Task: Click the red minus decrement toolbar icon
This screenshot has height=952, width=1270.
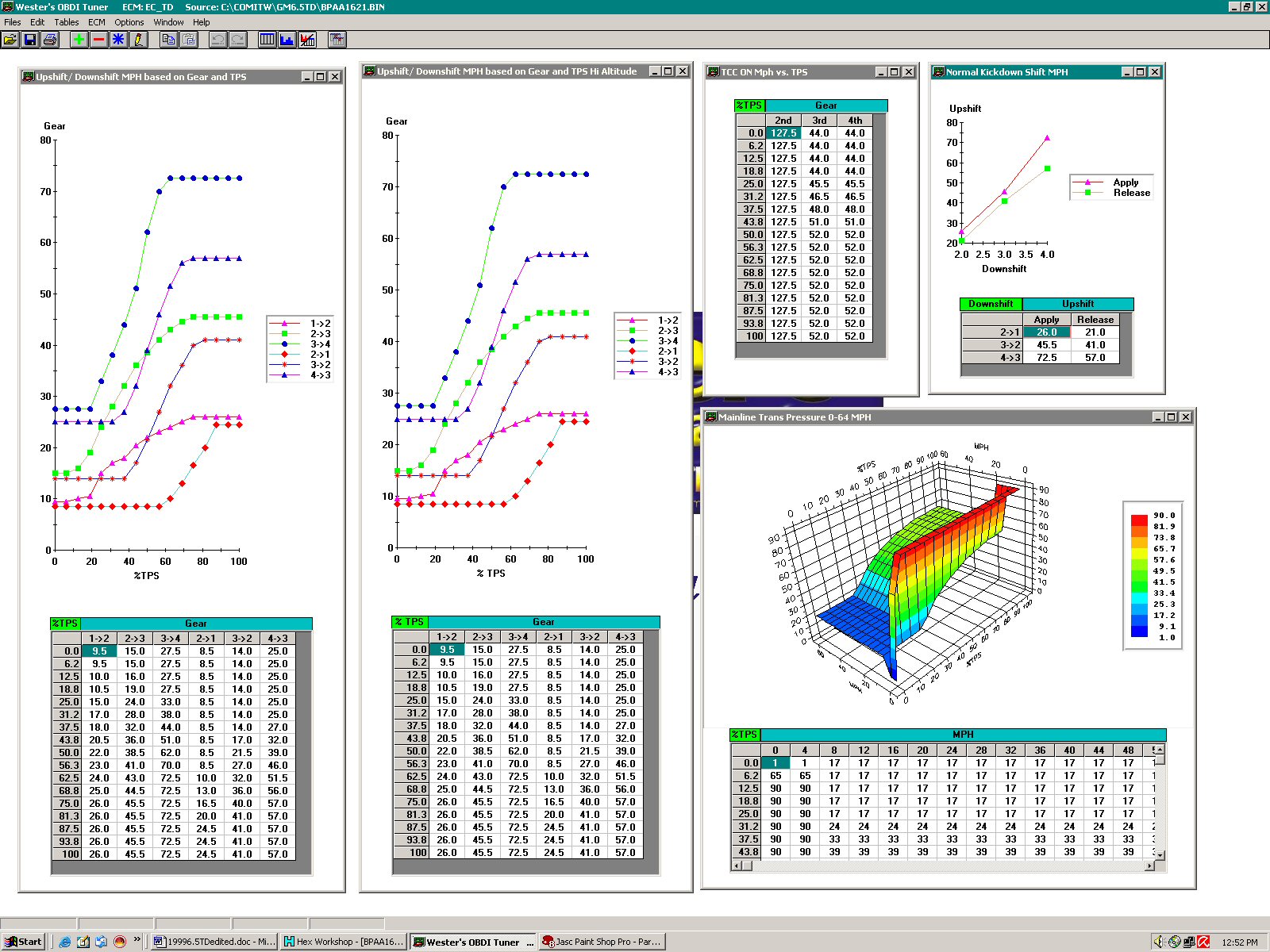Action: point(99,40)
